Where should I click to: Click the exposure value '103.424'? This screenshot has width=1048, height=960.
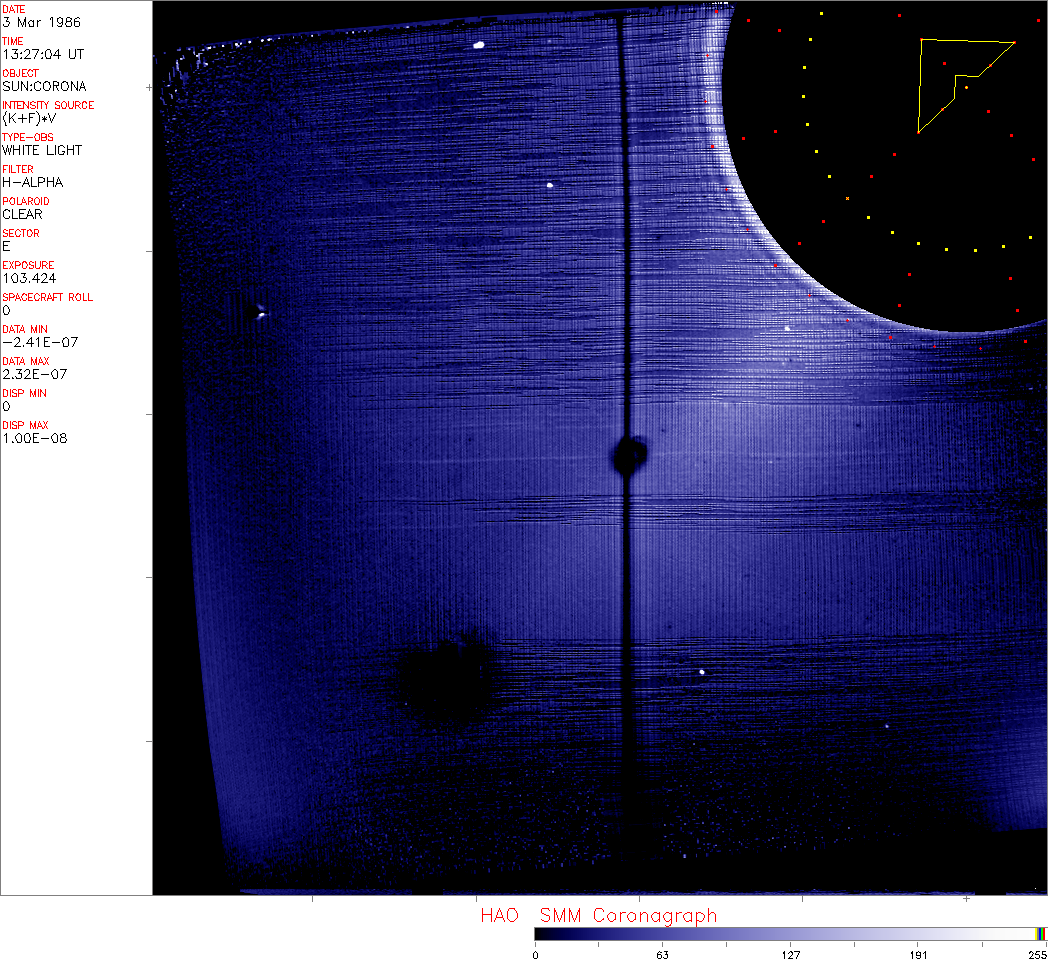click(29, 278)
